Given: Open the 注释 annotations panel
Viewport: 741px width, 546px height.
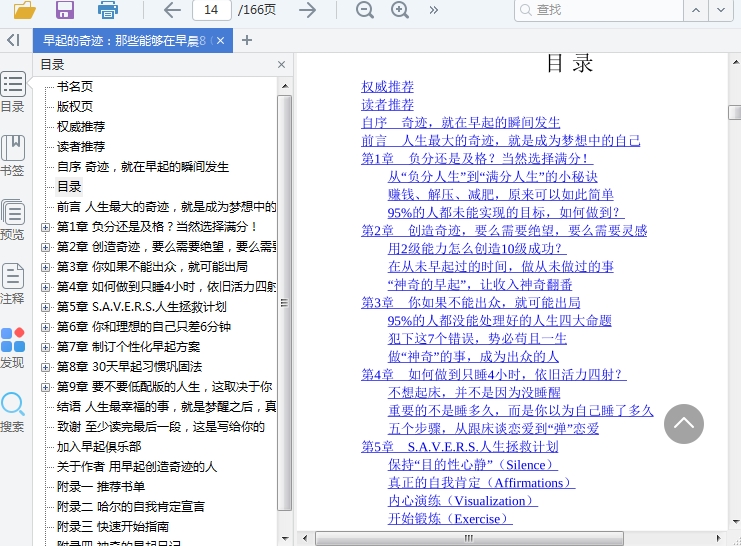Looking at the screenshot, I should click(13, 284).
